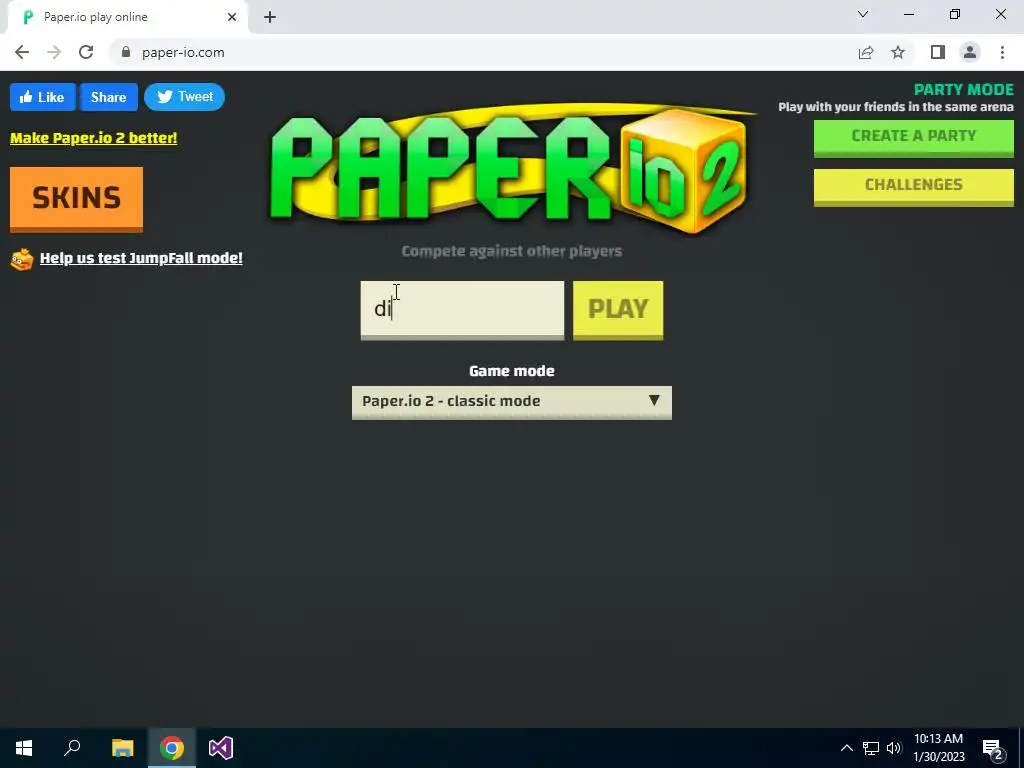Click the Twitter Tweet button

click(184, 97)
